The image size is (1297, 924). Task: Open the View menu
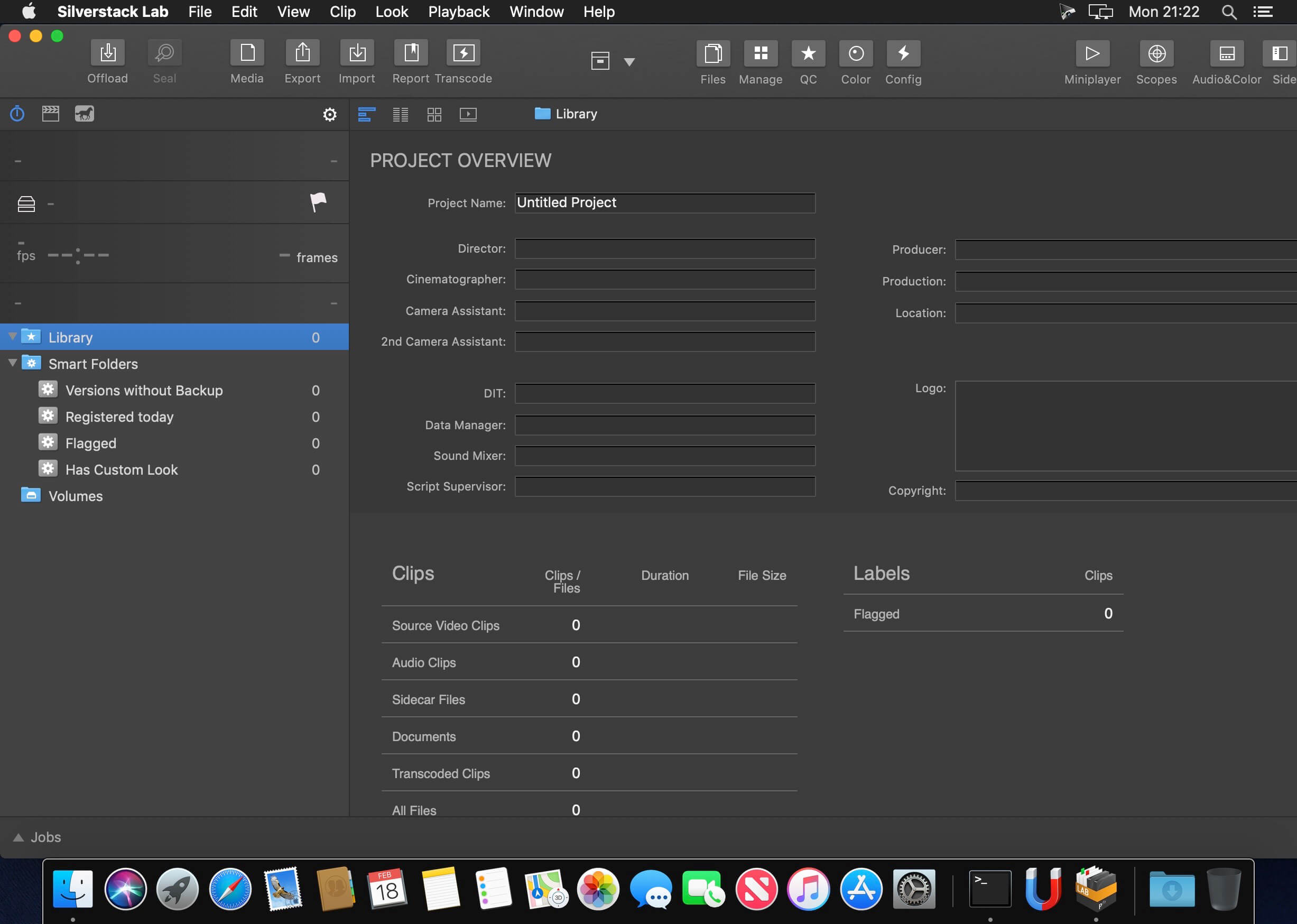[x=293, y=12]
